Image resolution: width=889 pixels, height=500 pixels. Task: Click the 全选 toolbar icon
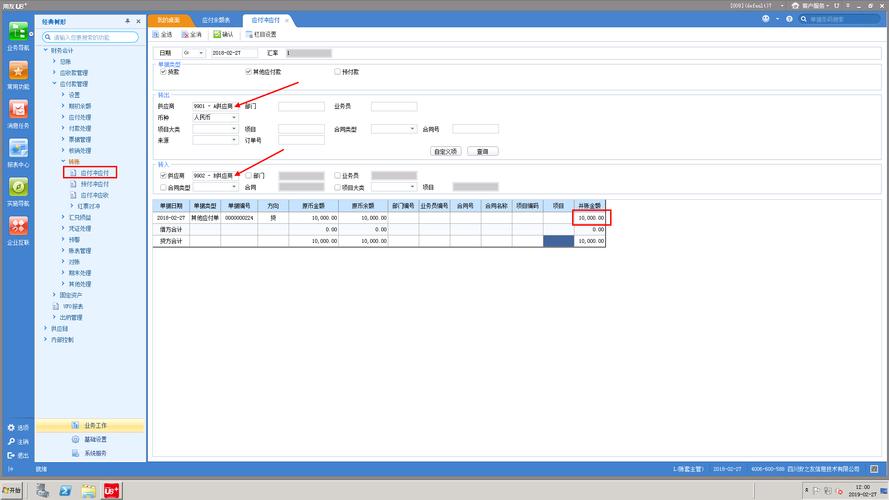(156, 35)
